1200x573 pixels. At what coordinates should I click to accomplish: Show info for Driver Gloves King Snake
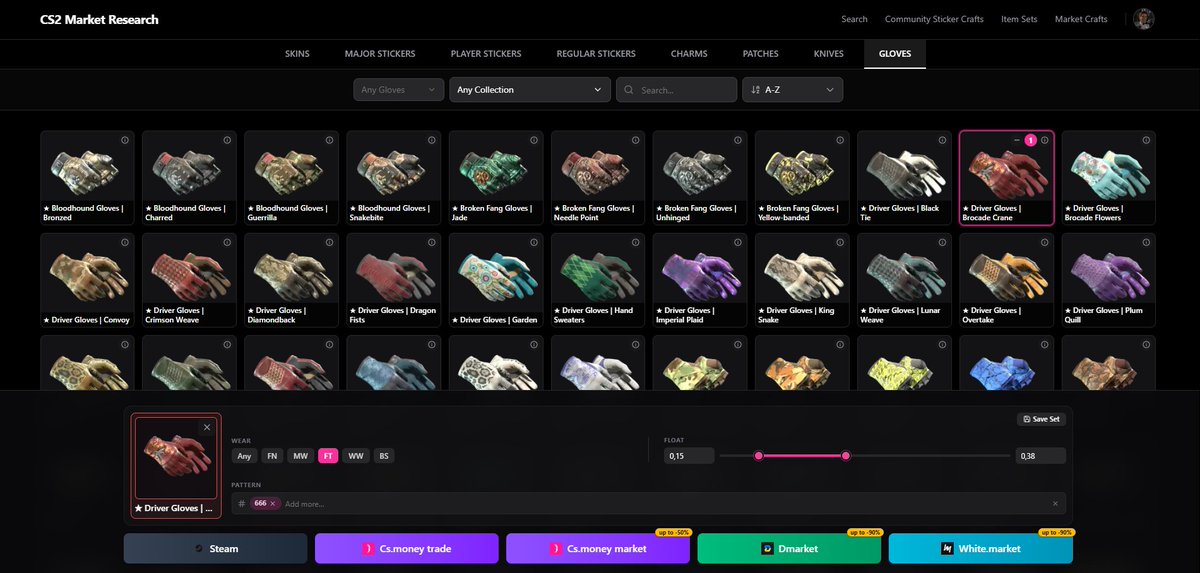coord(839,242)
